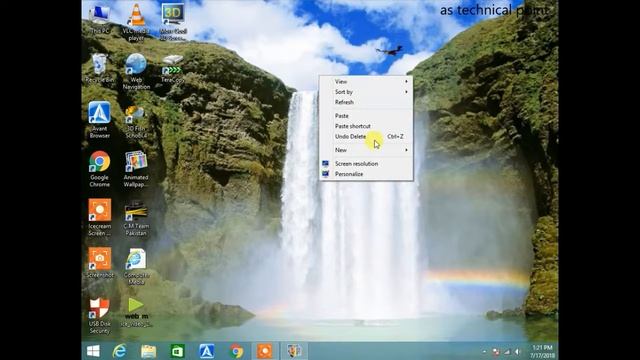Select Undo Delete in the context menu

pyautogui.click(x=366, y=136)
